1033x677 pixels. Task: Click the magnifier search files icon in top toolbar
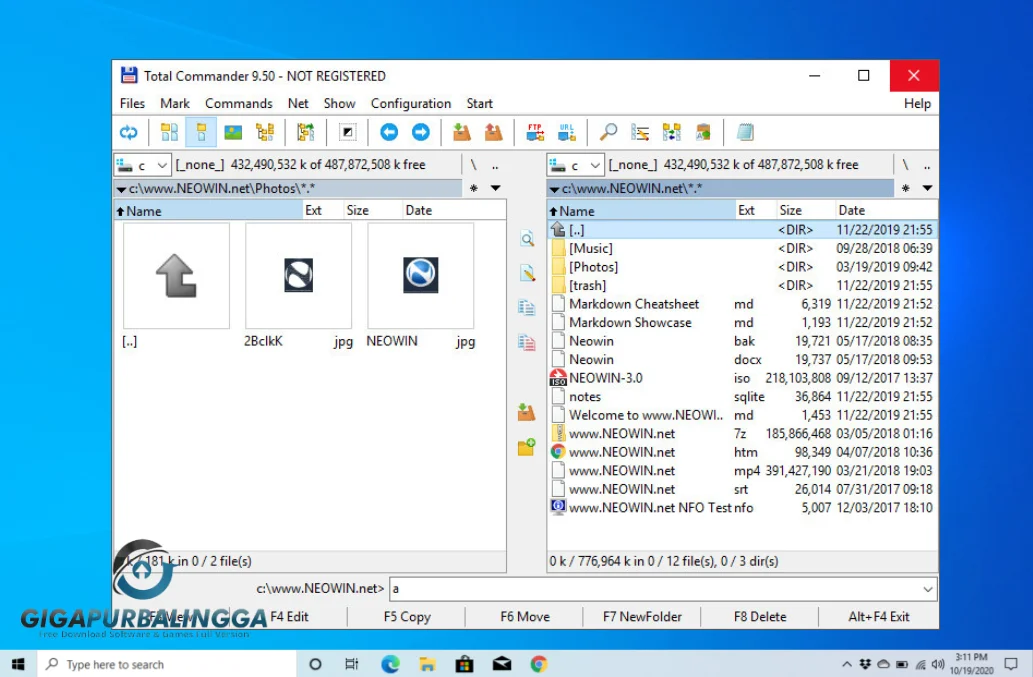click(x=608, y=132)
